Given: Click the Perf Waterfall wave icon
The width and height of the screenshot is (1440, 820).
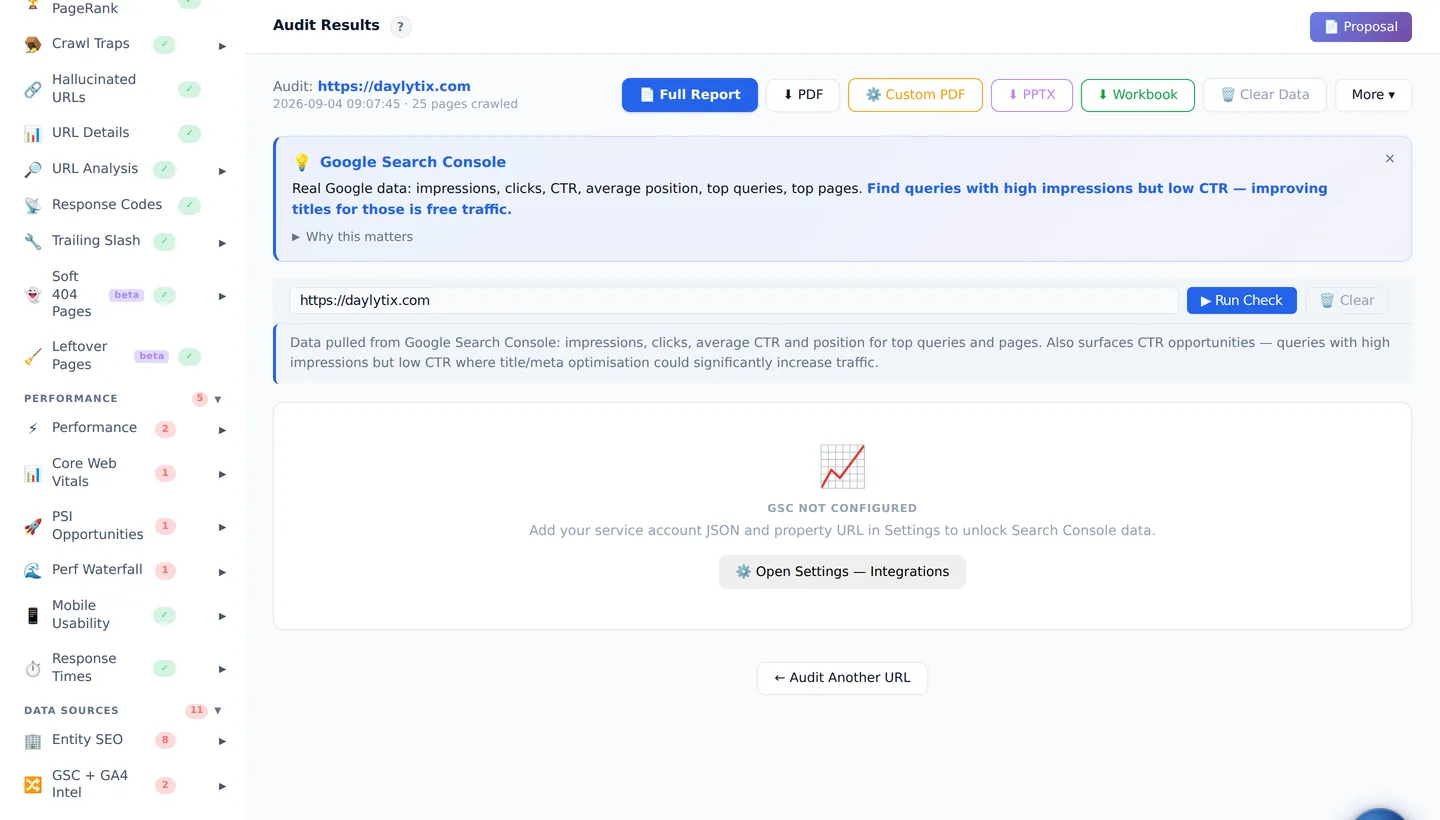Looking at the screenshot, I should pos(33,570).
